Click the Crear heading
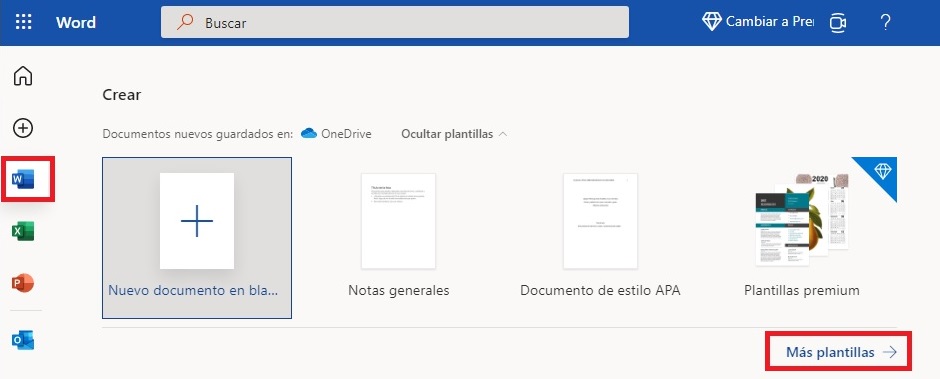The height and width of the screenshot is (379, 940). [122, 95]
